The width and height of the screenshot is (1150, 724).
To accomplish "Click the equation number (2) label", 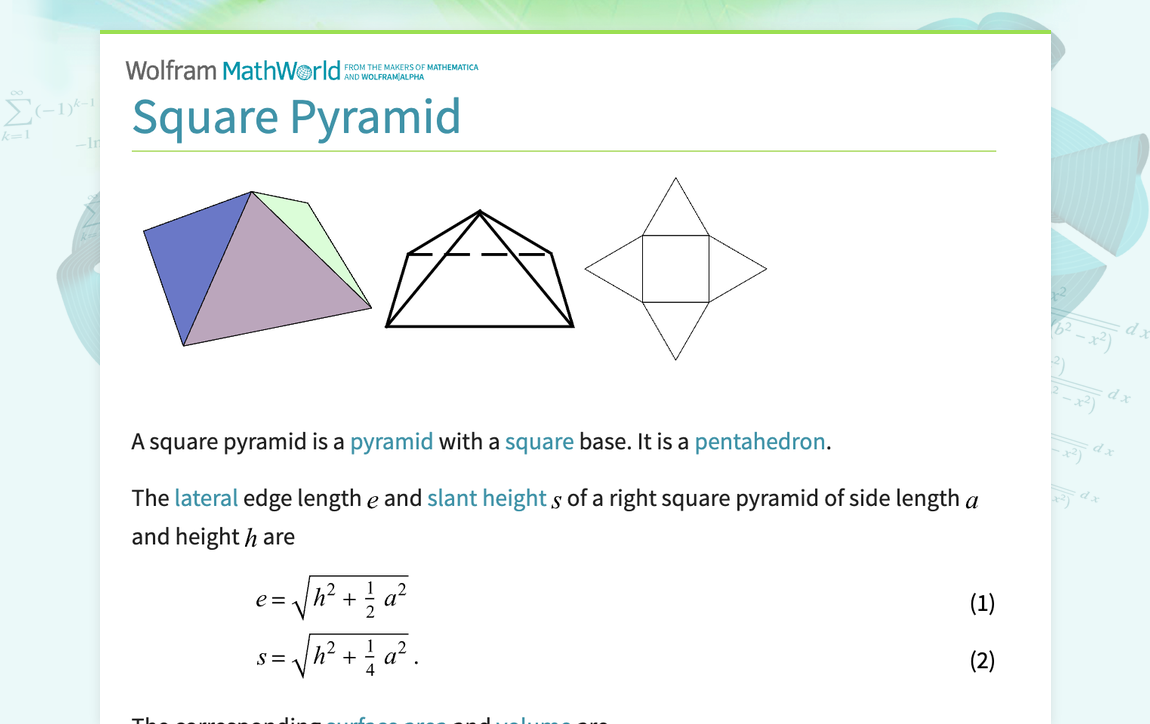I will tap(982, 659).
